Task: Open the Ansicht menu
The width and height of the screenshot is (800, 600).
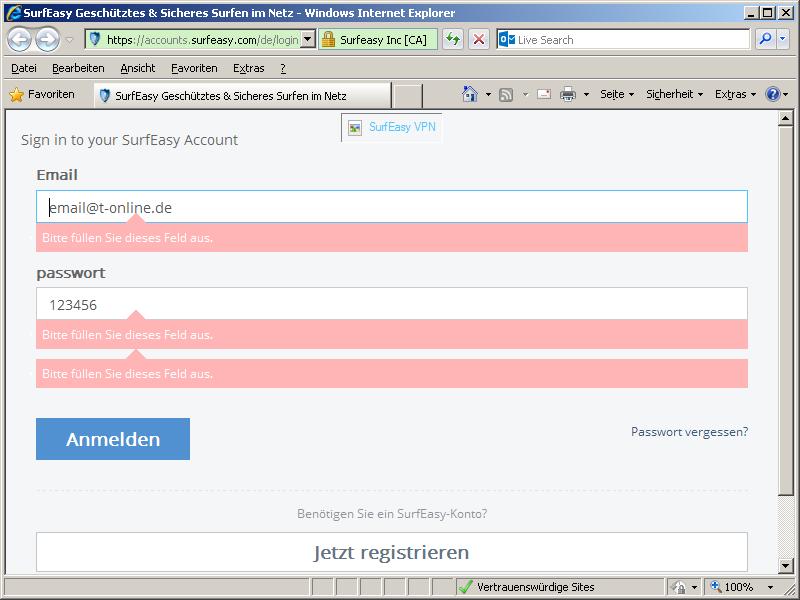Action: point(138,68)
